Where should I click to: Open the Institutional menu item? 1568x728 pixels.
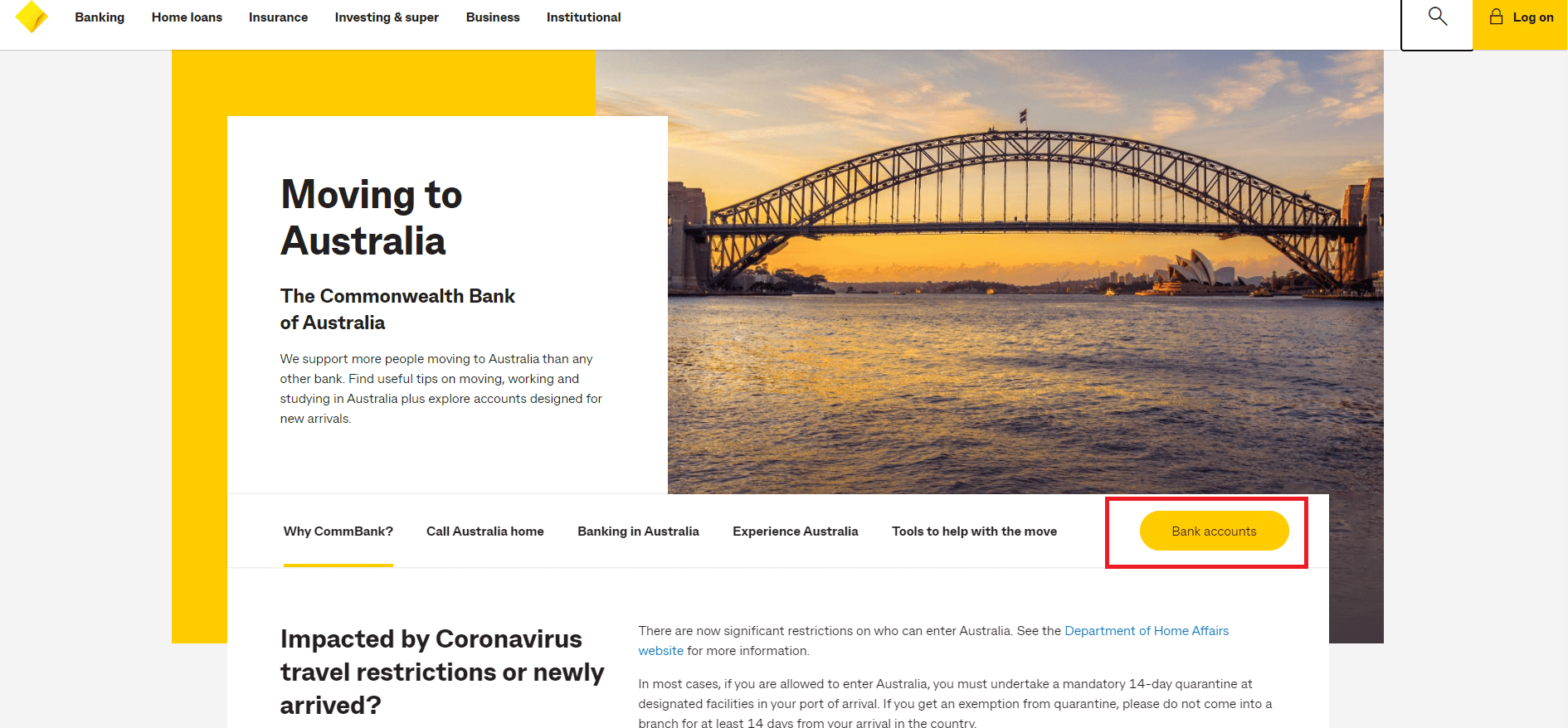(x=583, y=17)
